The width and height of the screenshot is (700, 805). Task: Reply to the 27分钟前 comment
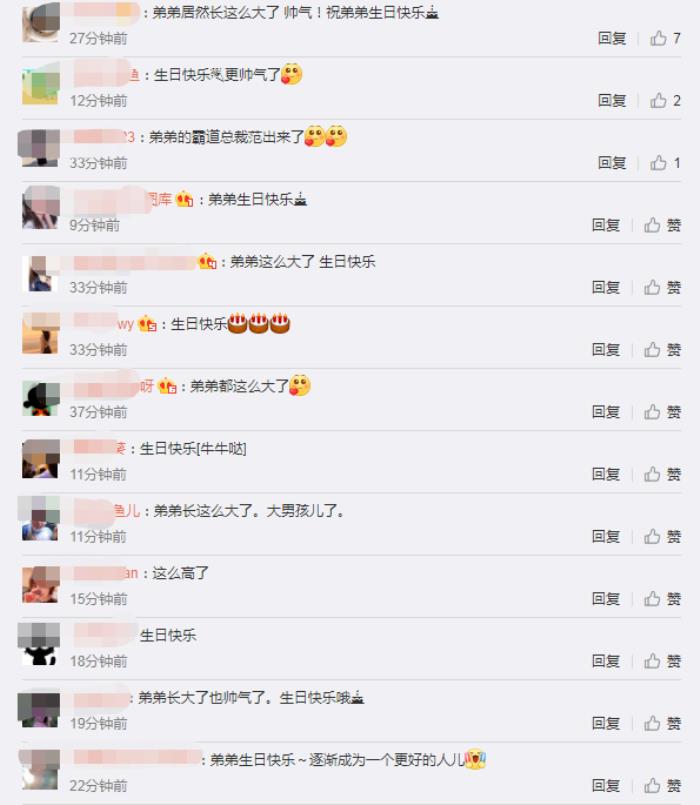[612, 38]
